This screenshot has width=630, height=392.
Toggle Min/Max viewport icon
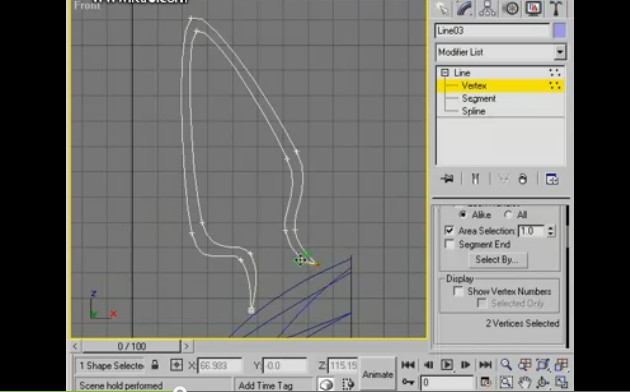[x=561, y=382]
